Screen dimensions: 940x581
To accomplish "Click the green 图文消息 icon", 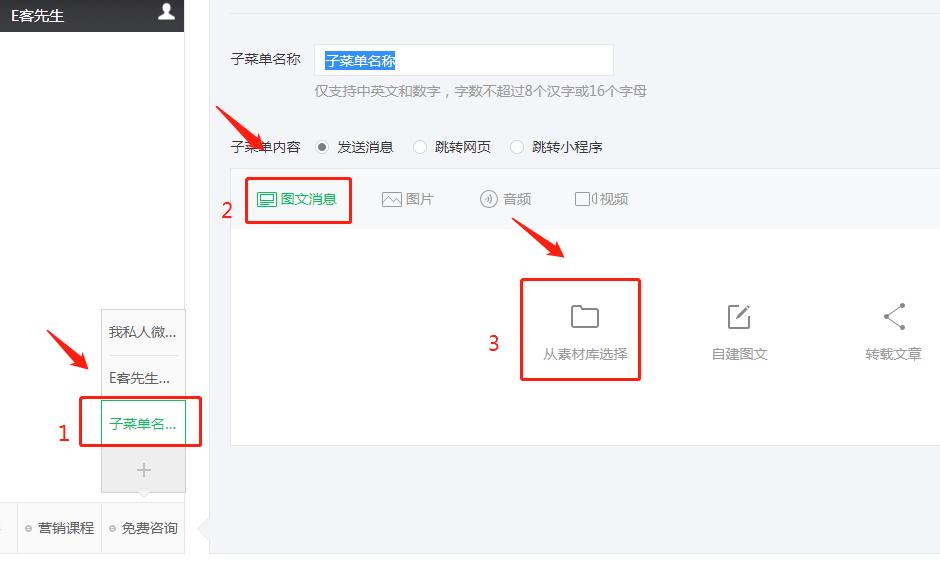I will click(264, 199).
